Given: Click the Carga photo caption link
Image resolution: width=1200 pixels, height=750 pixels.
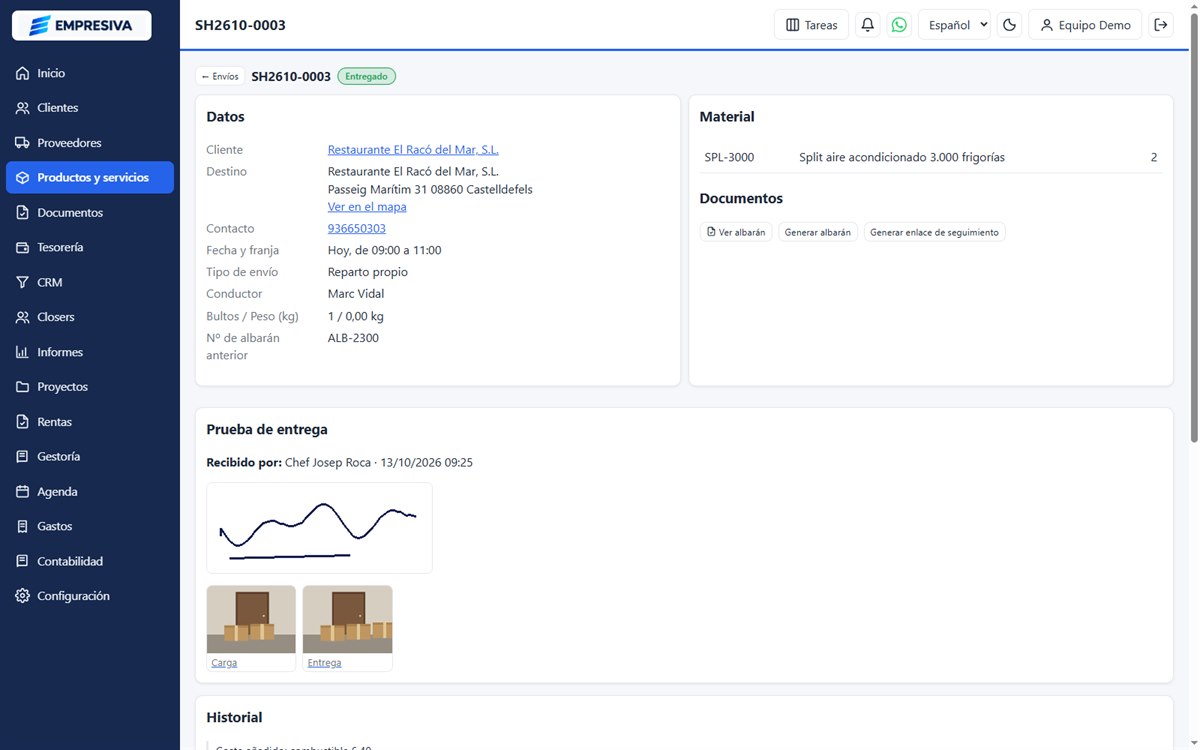Looking at the screenshot, I should (224, 663).
